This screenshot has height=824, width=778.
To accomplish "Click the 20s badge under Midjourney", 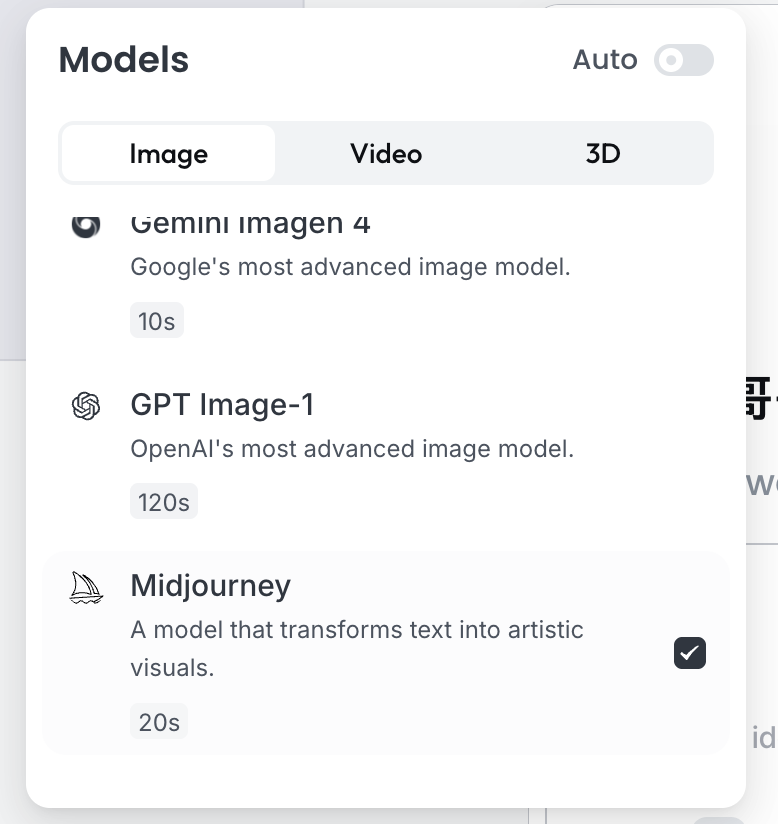I will [159, 722].
